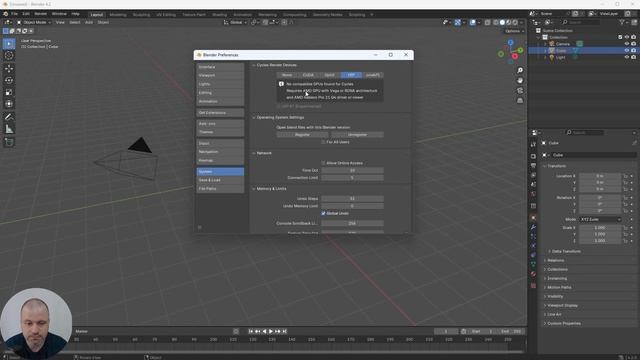Switch to the Modeling workspace tab
Screen dimensions: 640x360
coord(118,15)
